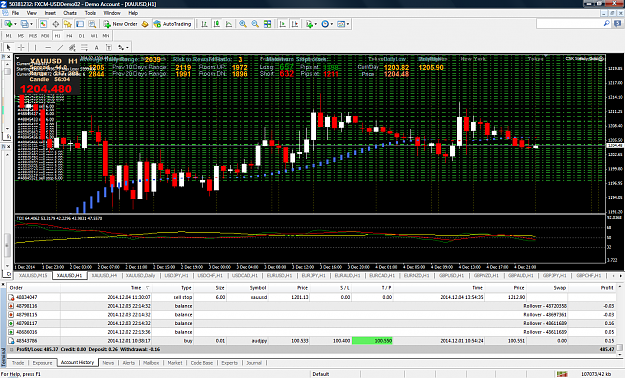The height and width of the screenshot is (378, 625).
Task: Show next chart tabs with right arrow
Action: point(620,276)
